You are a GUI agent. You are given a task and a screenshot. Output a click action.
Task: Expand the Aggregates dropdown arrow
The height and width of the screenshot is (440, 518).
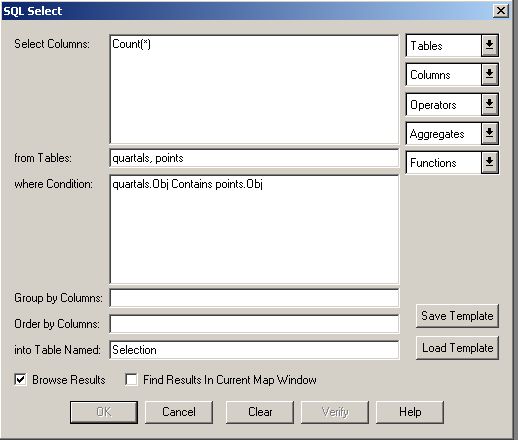(x=489, y=134)
